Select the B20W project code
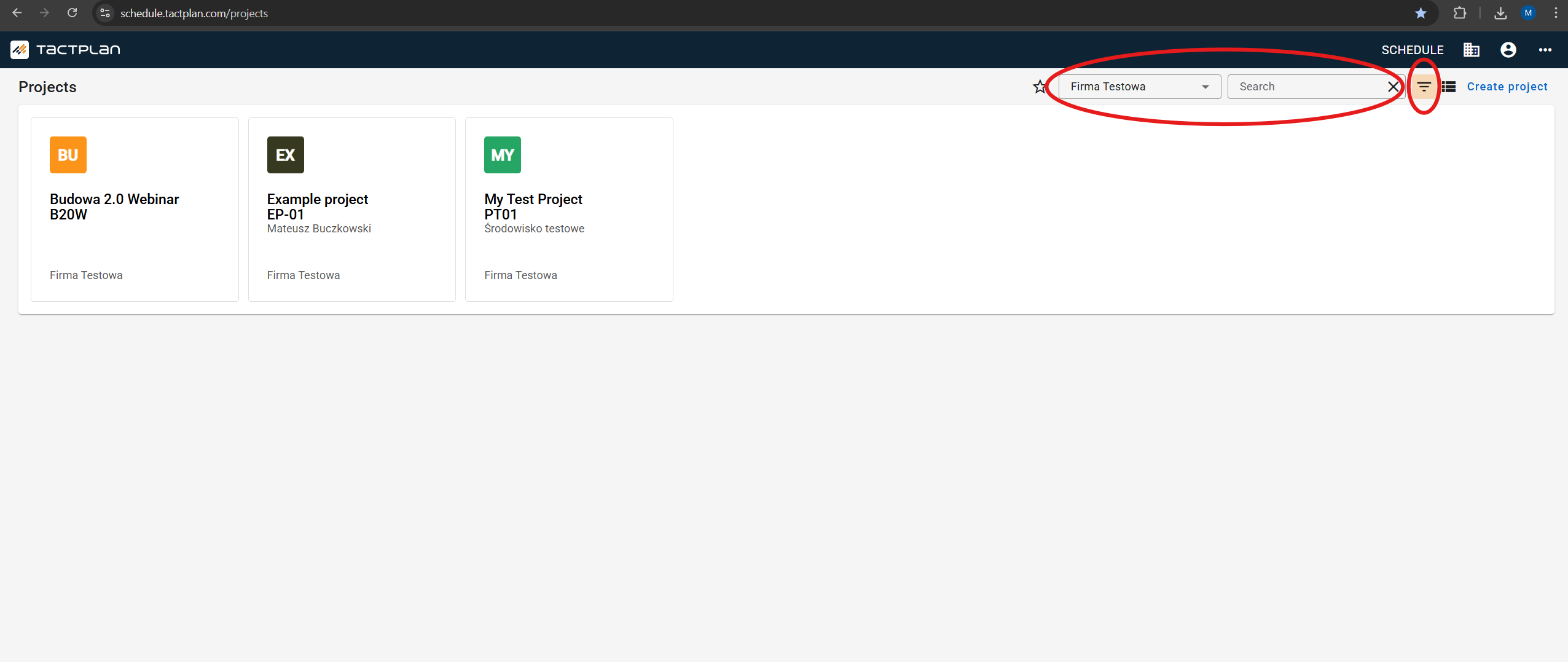Viewport: 1568px width, 662px height. pyautogui.click(x=68, y=215)
